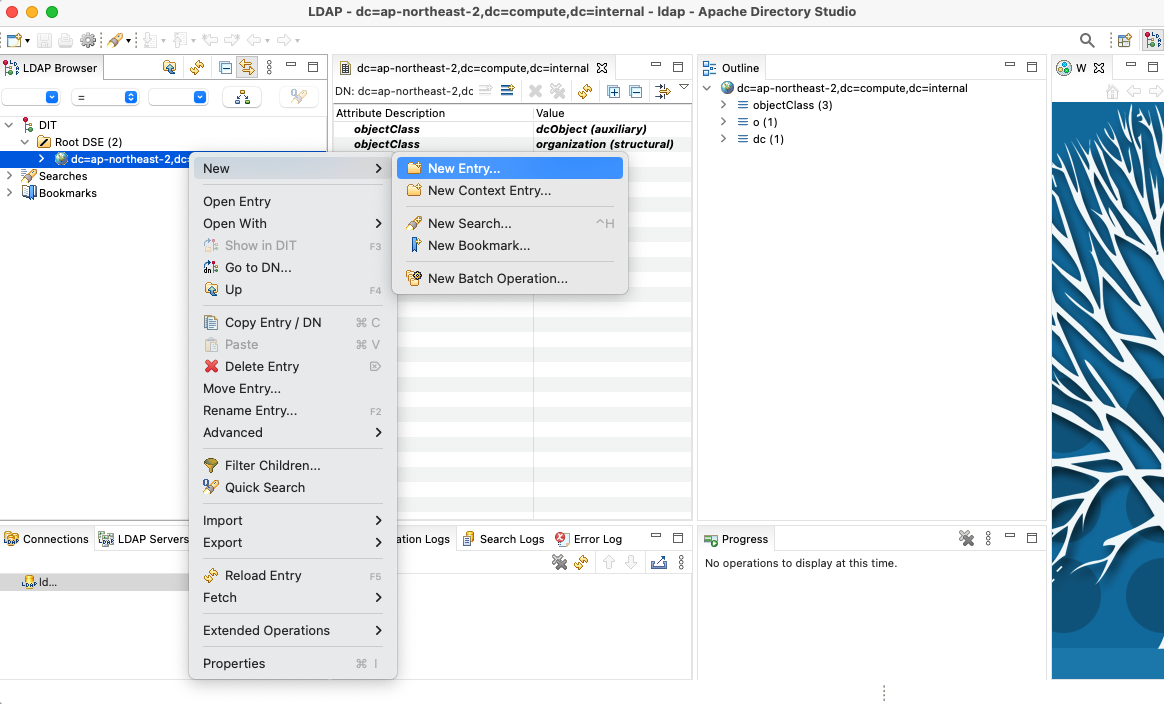The height and width of the screenshot is (704, 1164).
Task: Collapse the Outline root entry
Action: (x=707, y=88)
